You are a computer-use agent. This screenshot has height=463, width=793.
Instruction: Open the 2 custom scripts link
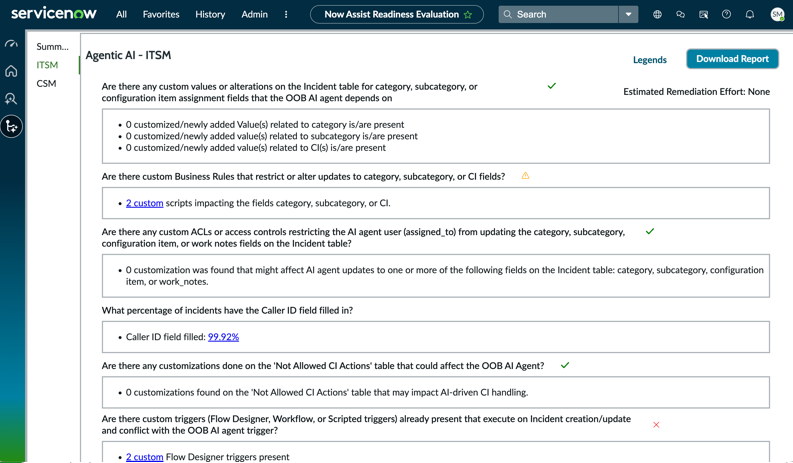coord(145,203)
